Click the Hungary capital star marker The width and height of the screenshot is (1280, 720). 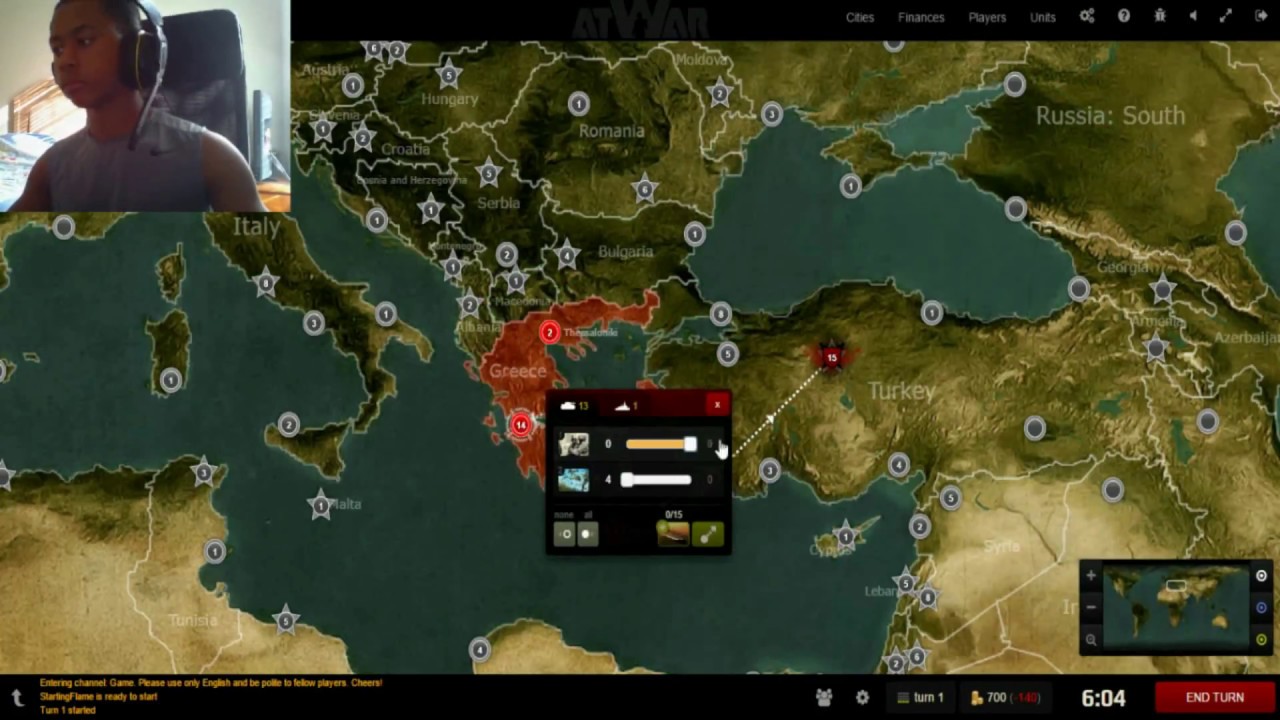[448, 74]
